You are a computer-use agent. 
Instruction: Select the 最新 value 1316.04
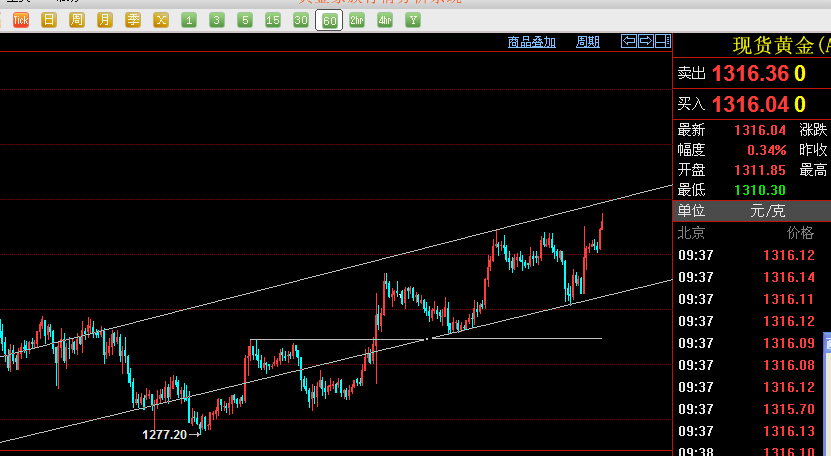[x=760, y=130]
